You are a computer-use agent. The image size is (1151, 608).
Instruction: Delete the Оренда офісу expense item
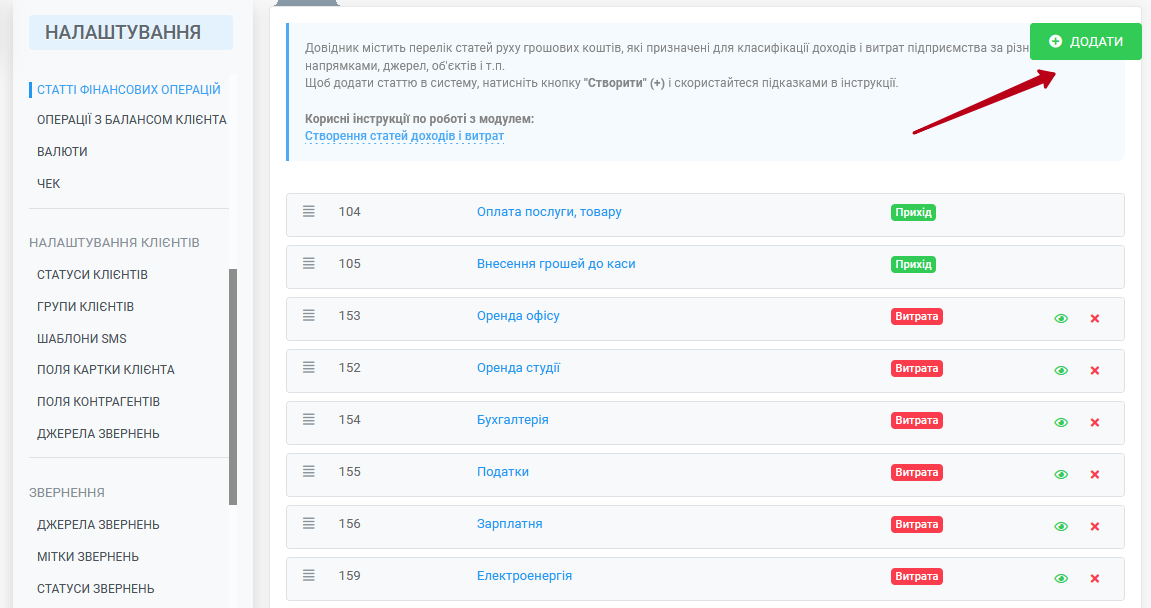point(1094,318)
